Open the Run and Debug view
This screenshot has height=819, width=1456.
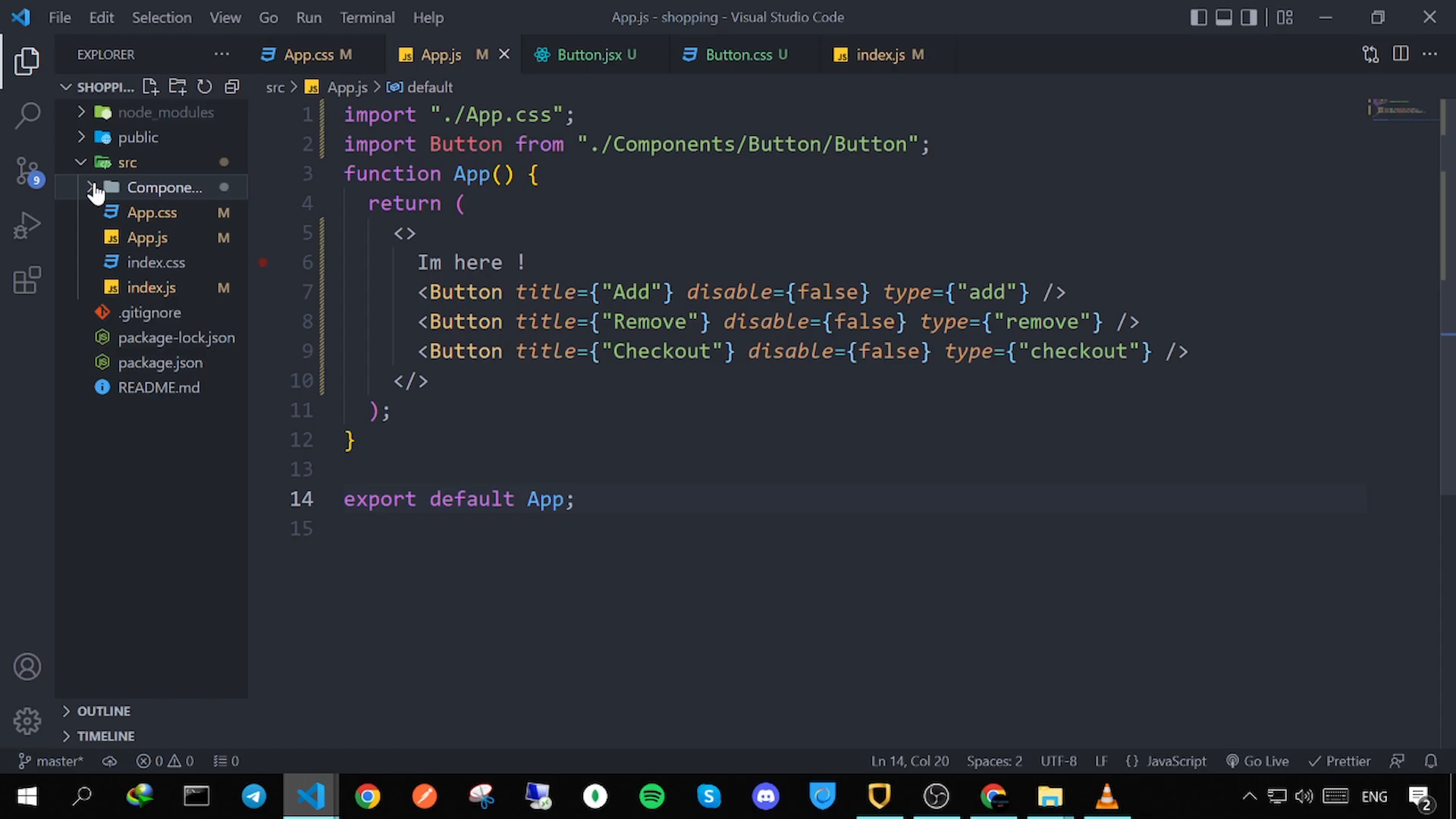click(27, 226)
